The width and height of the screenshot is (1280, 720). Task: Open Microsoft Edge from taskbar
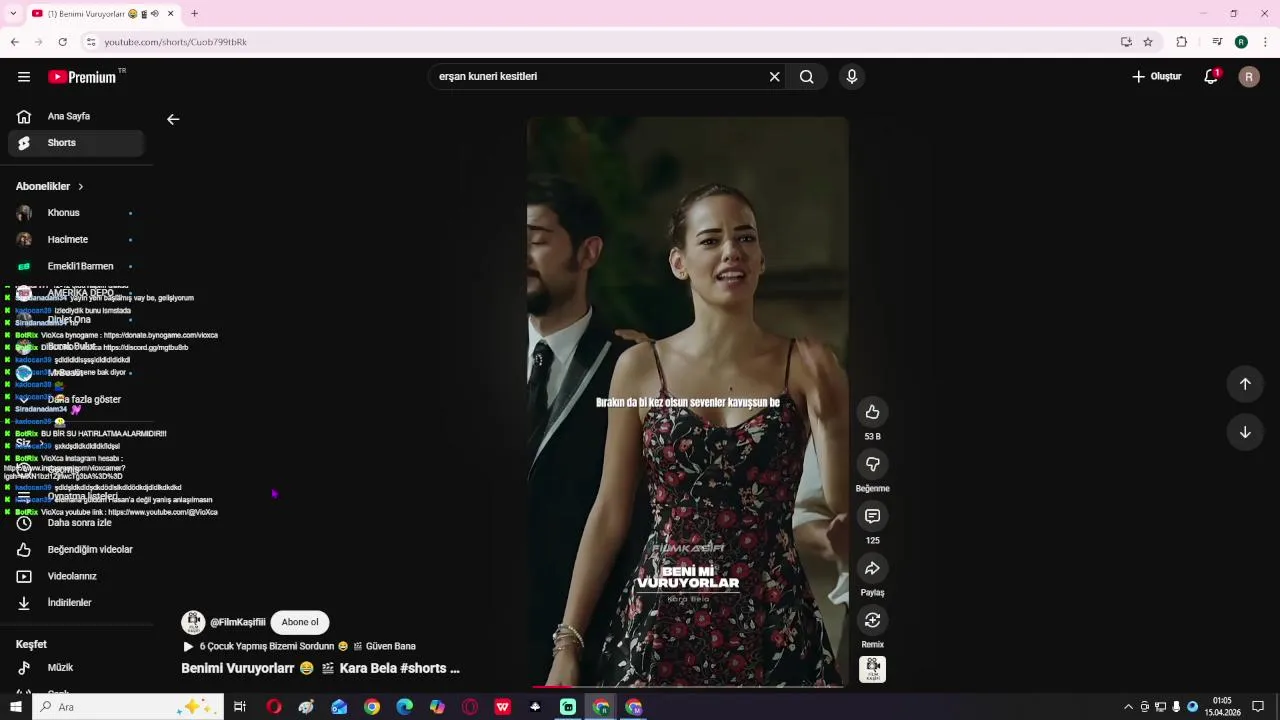click(404, 707)
